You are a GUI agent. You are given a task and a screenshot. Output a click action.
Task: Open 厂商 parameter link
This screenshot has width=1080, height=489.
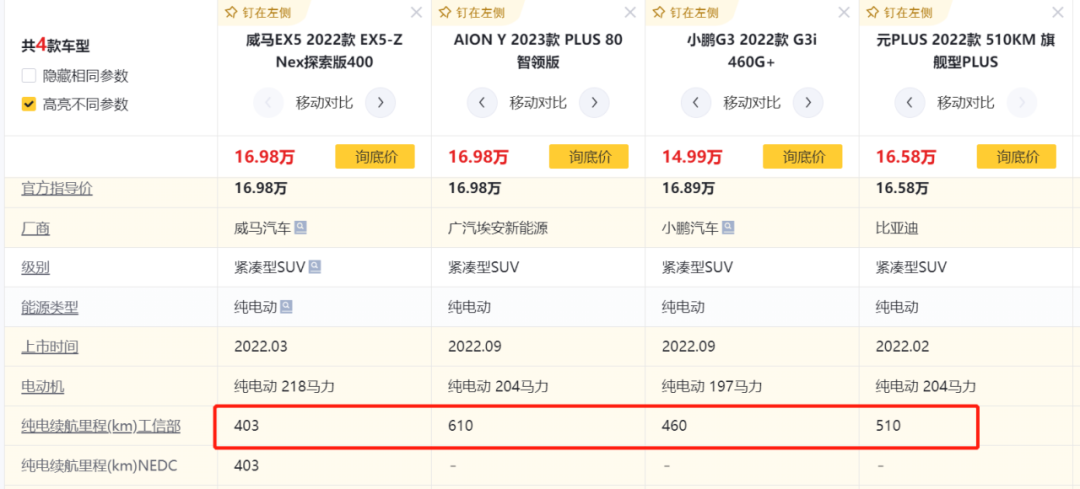[35, 228]
